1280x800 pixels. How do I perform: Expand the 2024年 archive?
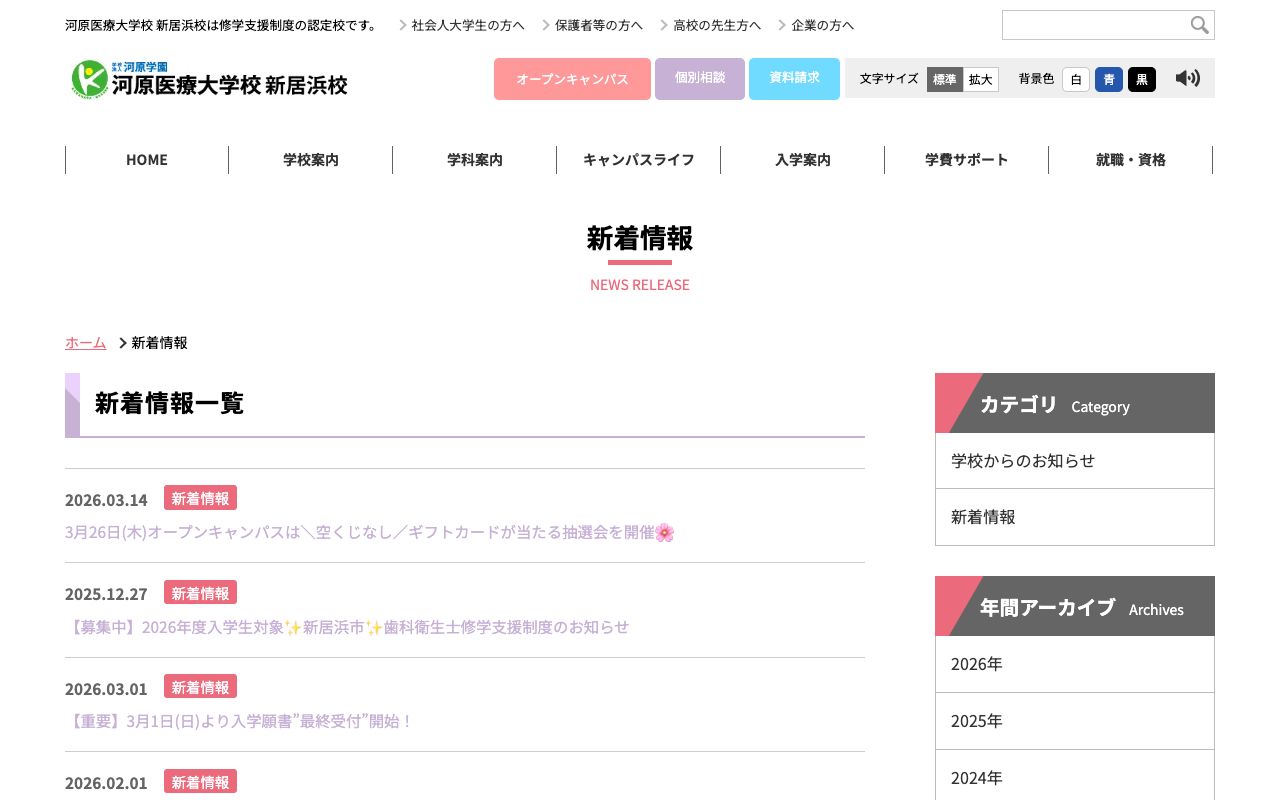click(x=976, y=777)
